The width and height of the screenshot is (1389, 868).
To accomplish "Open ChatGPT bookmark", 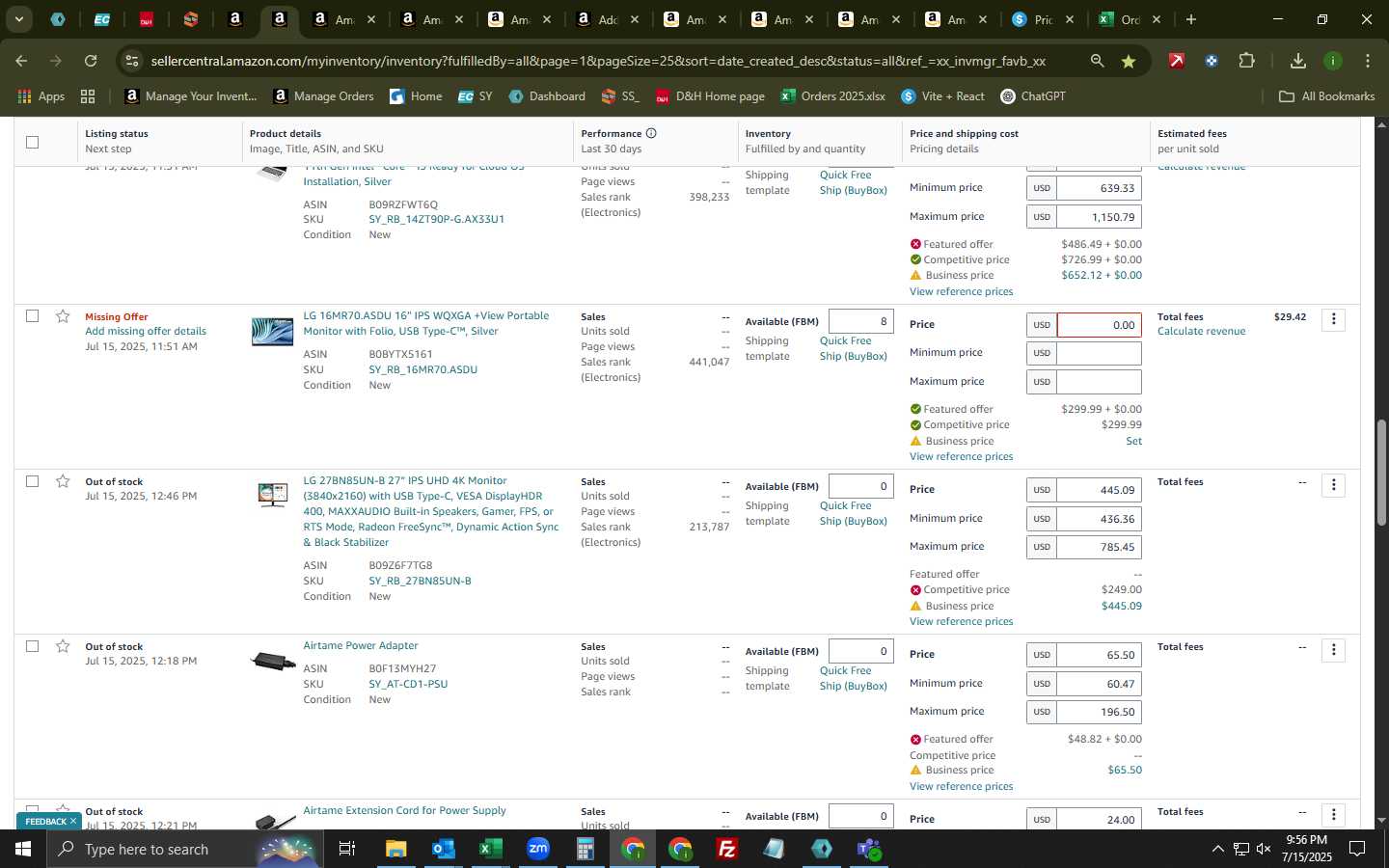I will pyautogui.click(x=1033, y=95).
